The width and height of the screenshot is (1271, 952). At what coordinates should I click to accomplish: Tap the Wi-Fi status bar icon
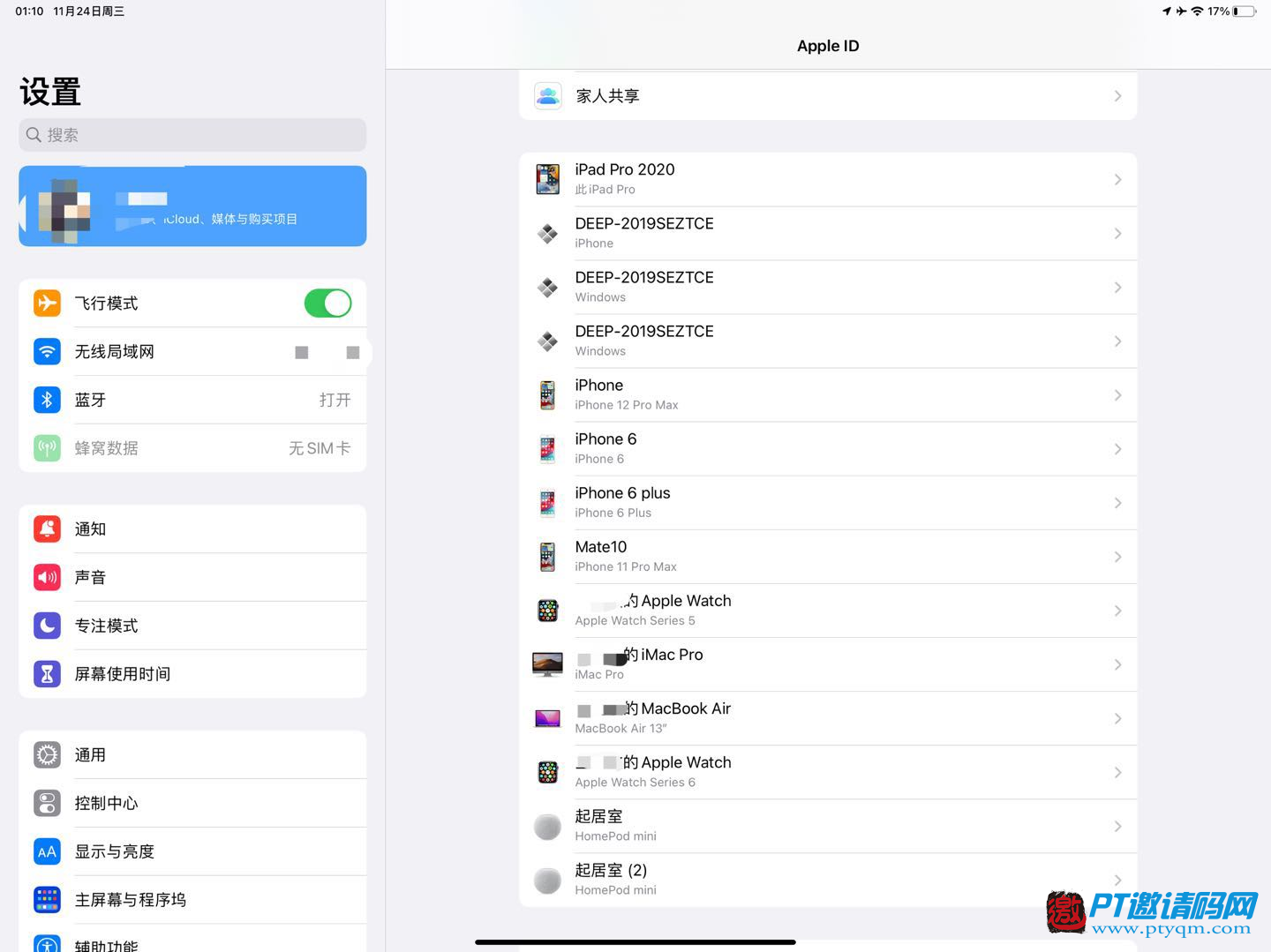[1197, 11]
